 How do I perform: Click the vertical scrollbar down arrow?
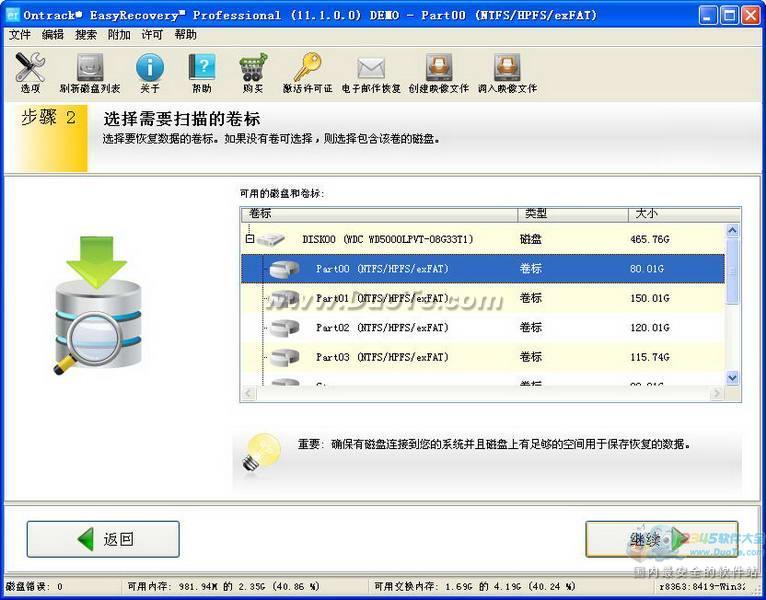pos(732,377)
